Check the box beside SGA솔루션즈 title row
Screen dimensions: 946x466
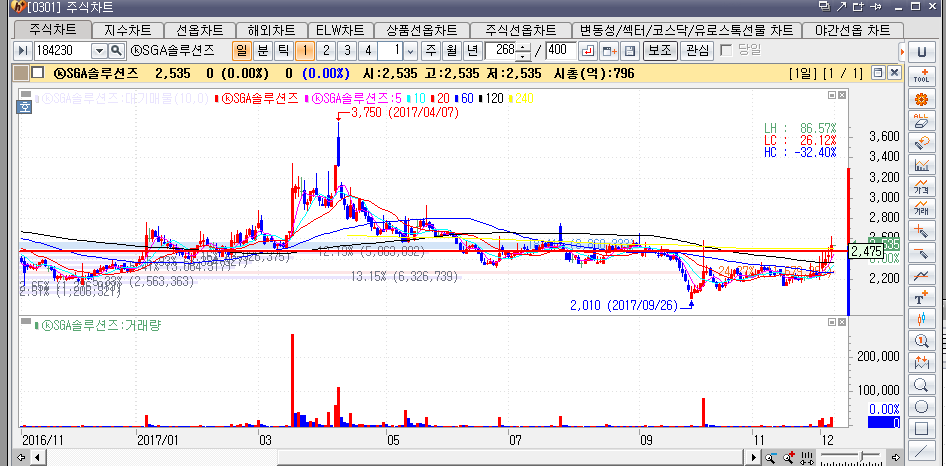[x=38, y=73]
